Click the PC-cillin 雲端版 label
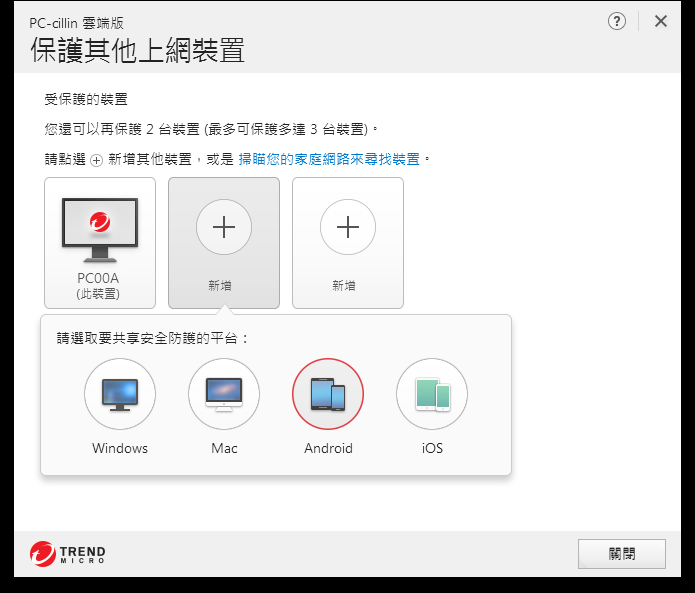This screenshot has width=695, height=593. 76,23
